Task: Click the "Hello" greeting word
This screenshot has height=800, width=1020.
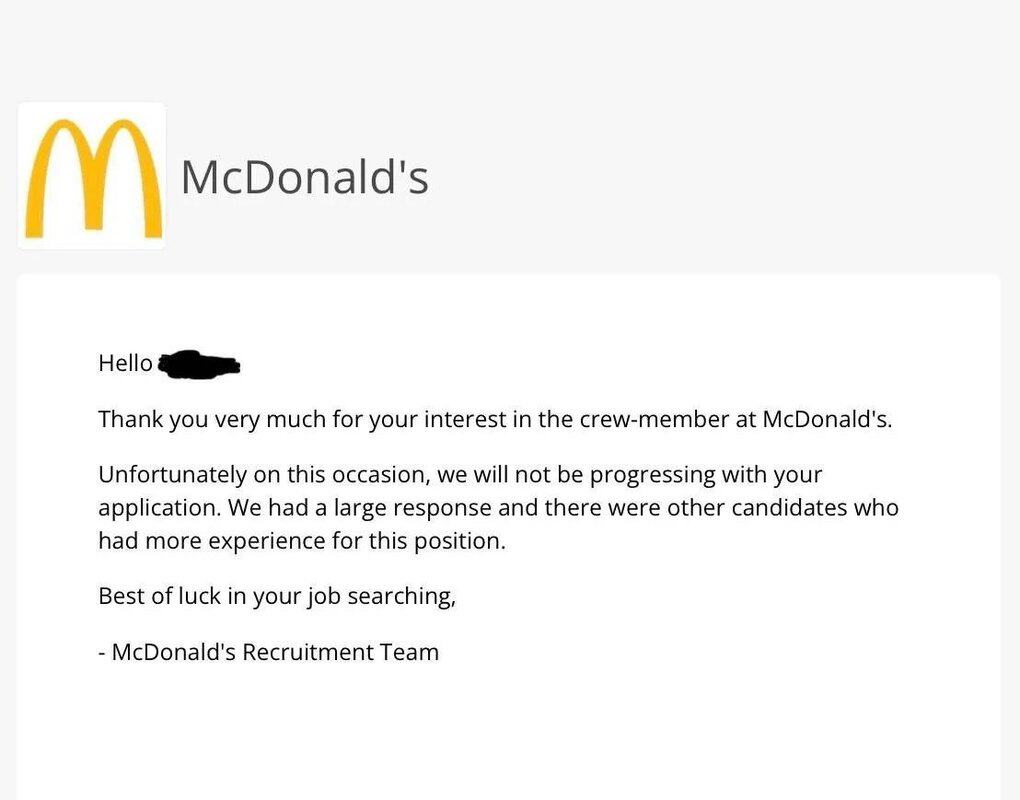Action: 125,364
